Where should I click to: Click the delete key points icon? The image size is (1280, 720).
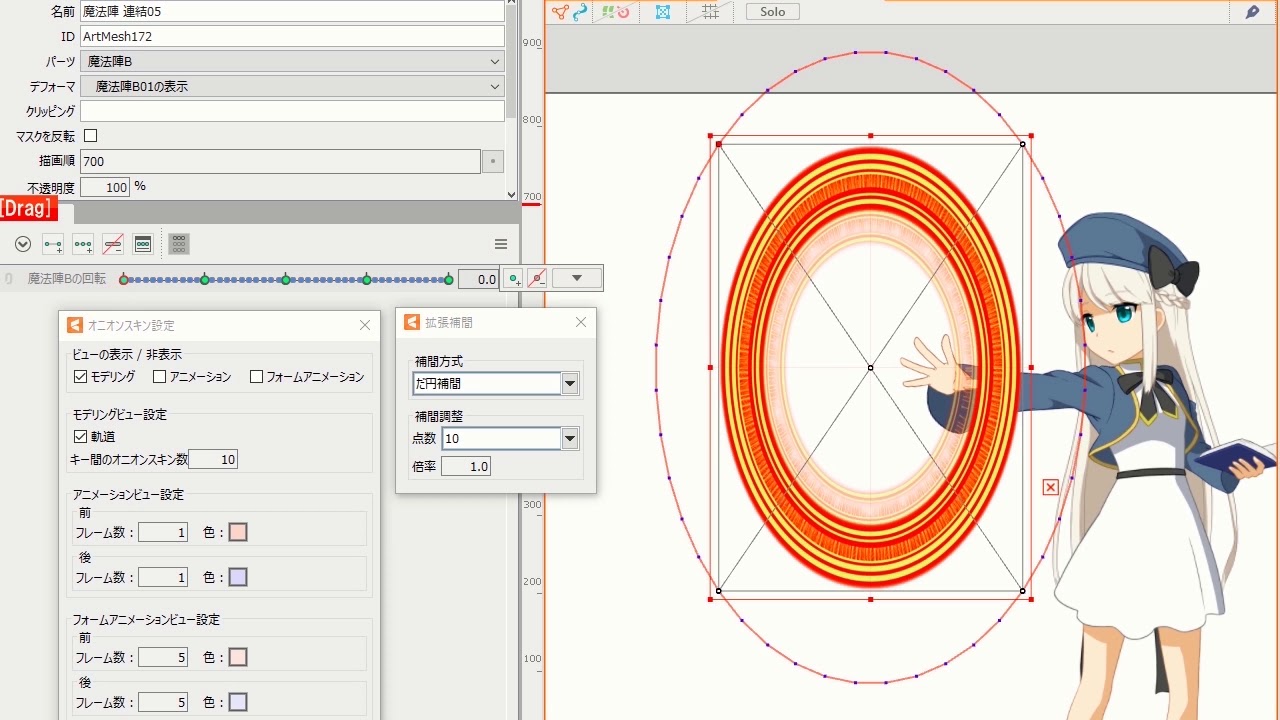(113, 244)
